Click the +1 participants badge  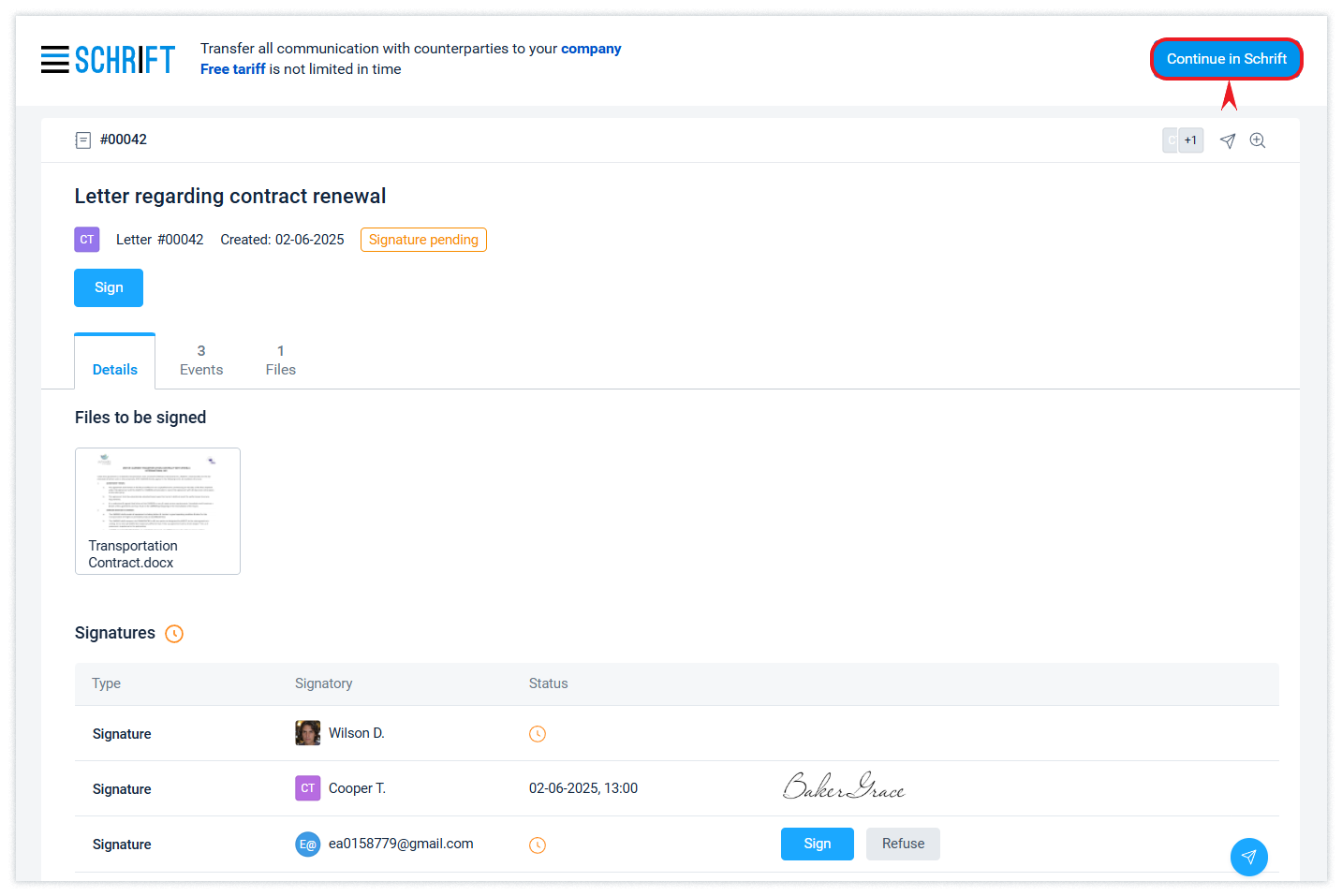(1189, 140)
